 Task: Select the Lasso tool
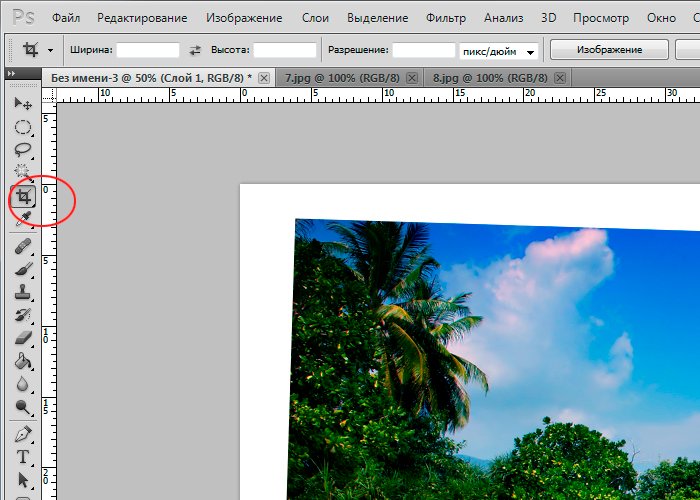pyautogui.click(x=22, y=149)
